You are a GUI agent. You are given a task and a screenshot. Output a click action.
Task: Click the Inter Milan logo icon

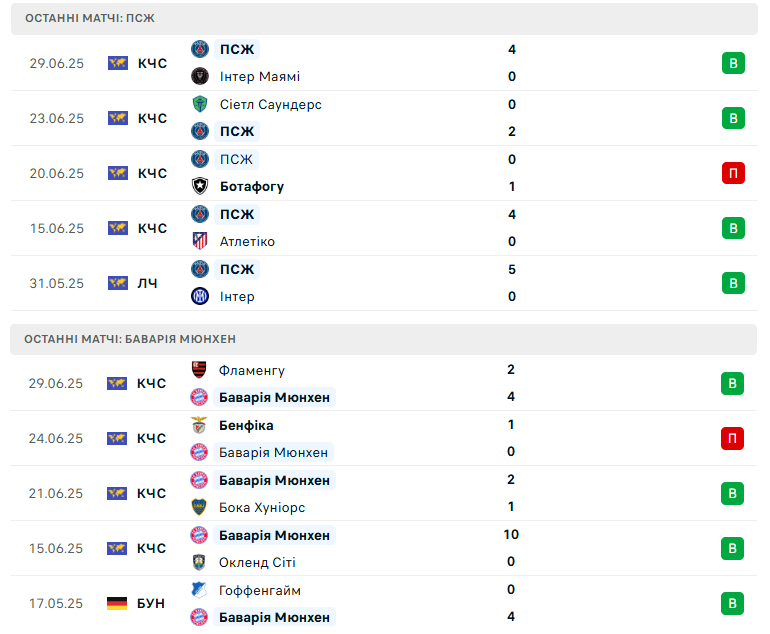click(200, 296)
